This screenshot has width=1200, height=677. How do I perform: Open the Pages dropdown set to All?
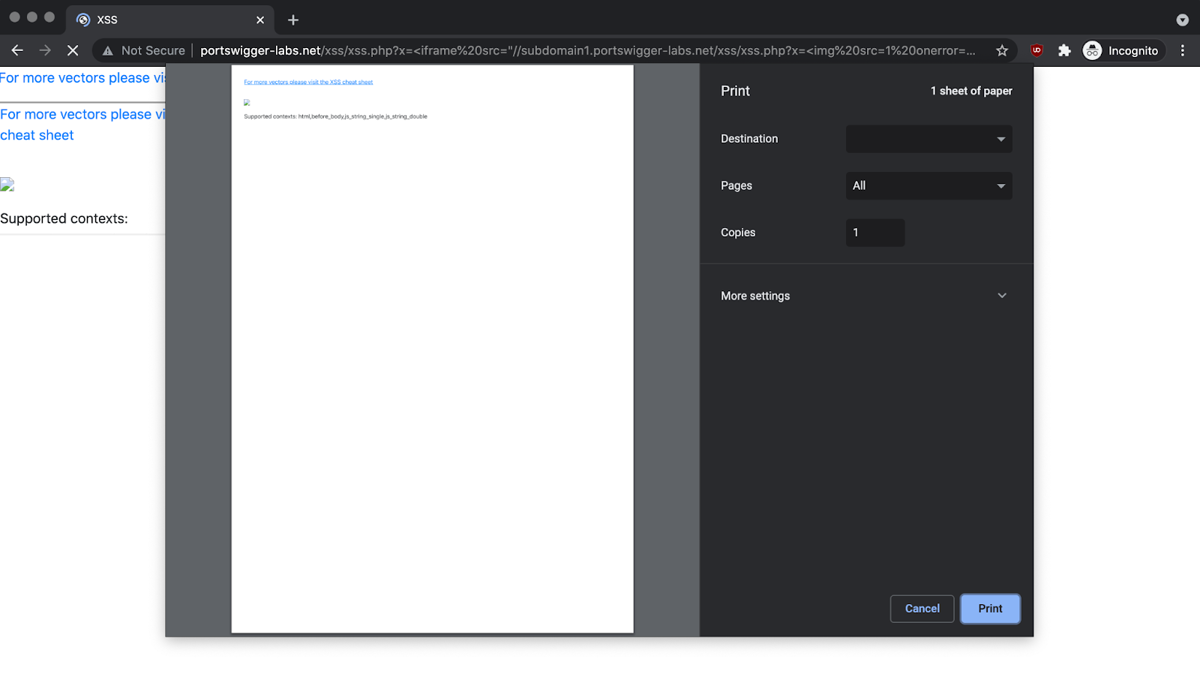[x=928, y=186]
